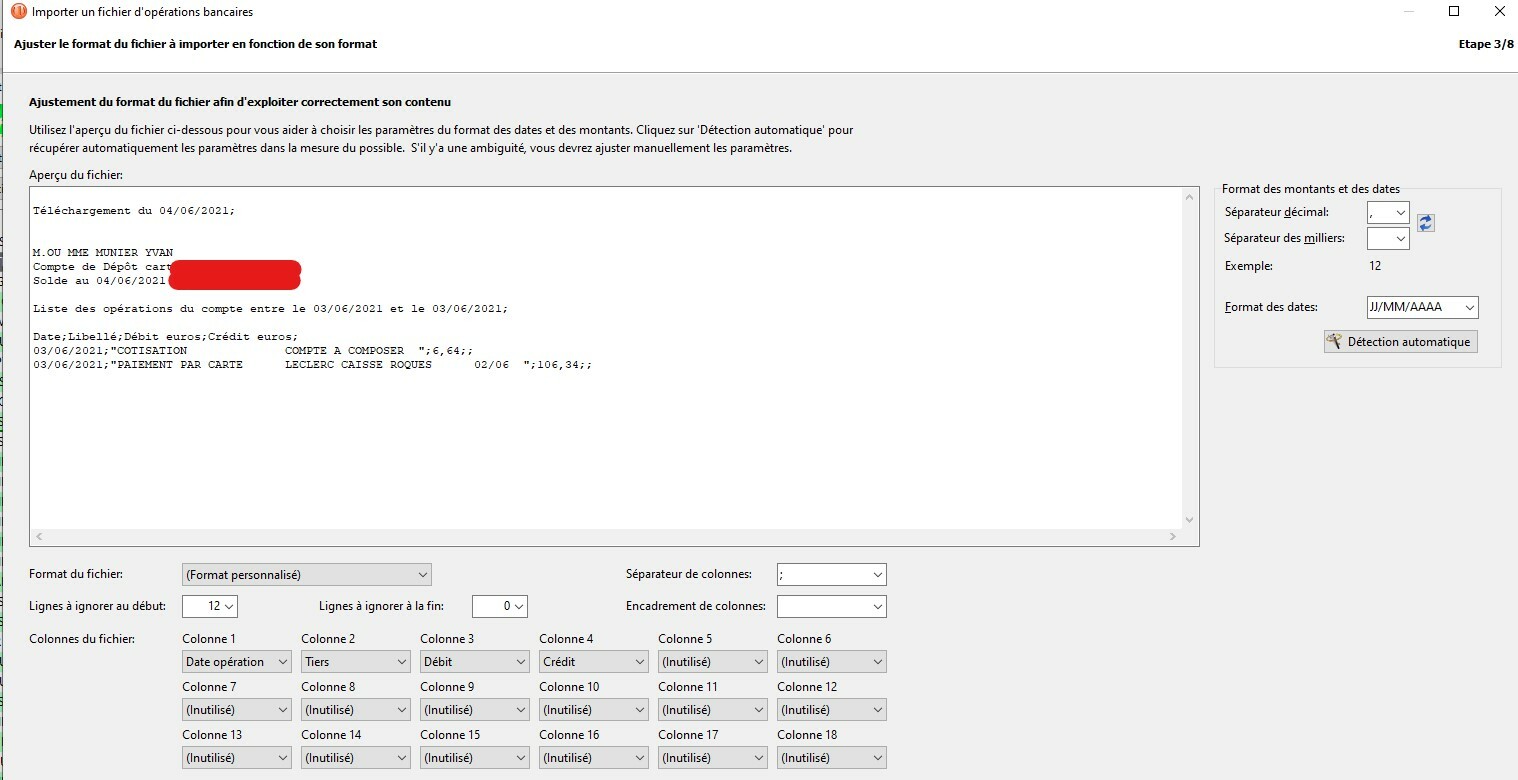Expand the Colonne 8 dropdown
Screen dimensions: 1518x780
click(356, 710)
